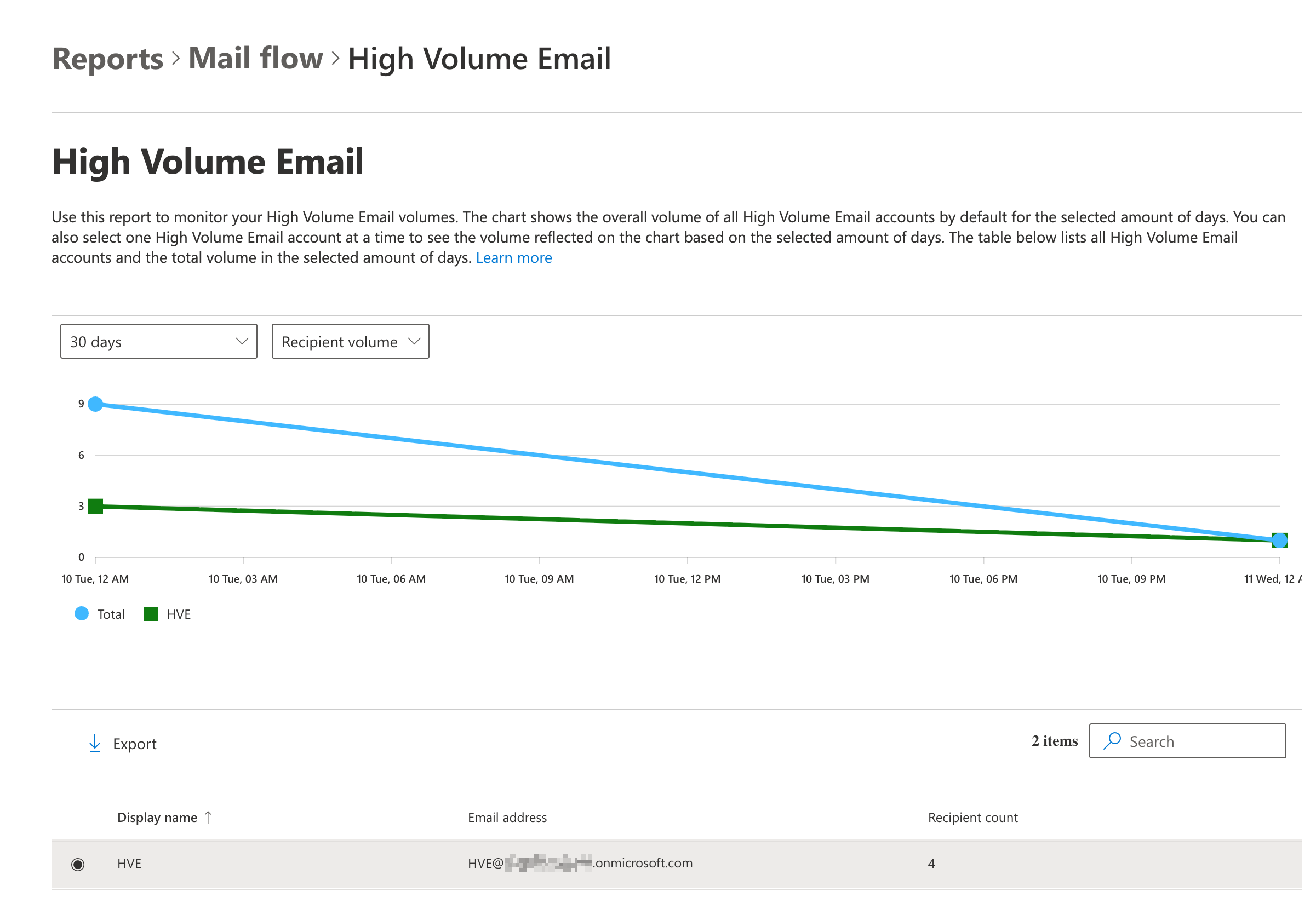Select the HVE row radio button
This screenshot has height=897, width=1316.
78,864
